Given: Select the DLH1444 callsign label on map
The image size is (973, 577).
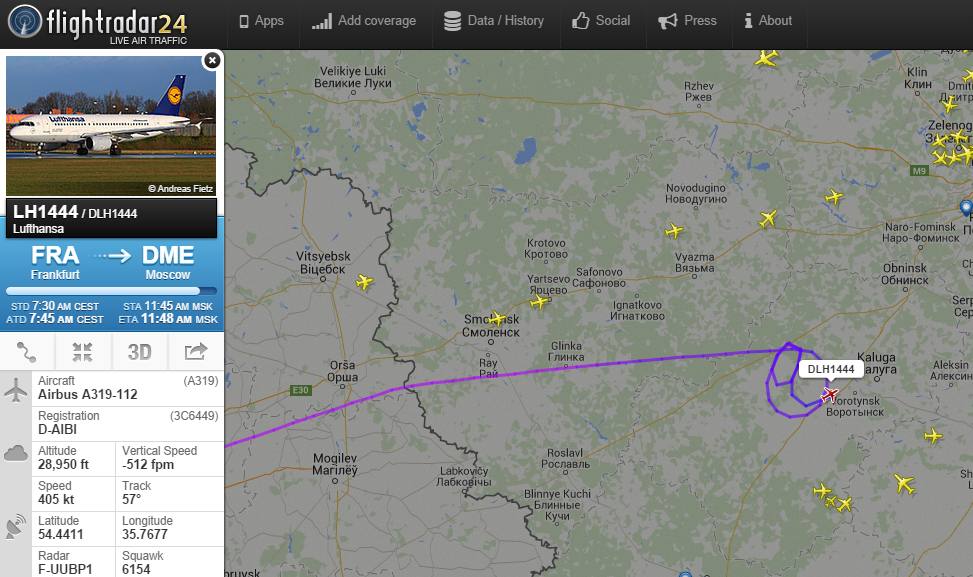Looking at the screenshot, I should click(831, 369).
